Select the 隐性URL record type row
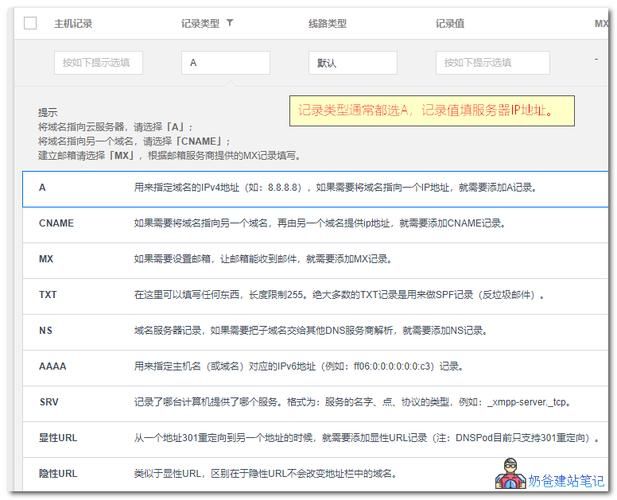Viewport: 617px width, 500px height. pyautogui.click(x=315, y=474)
